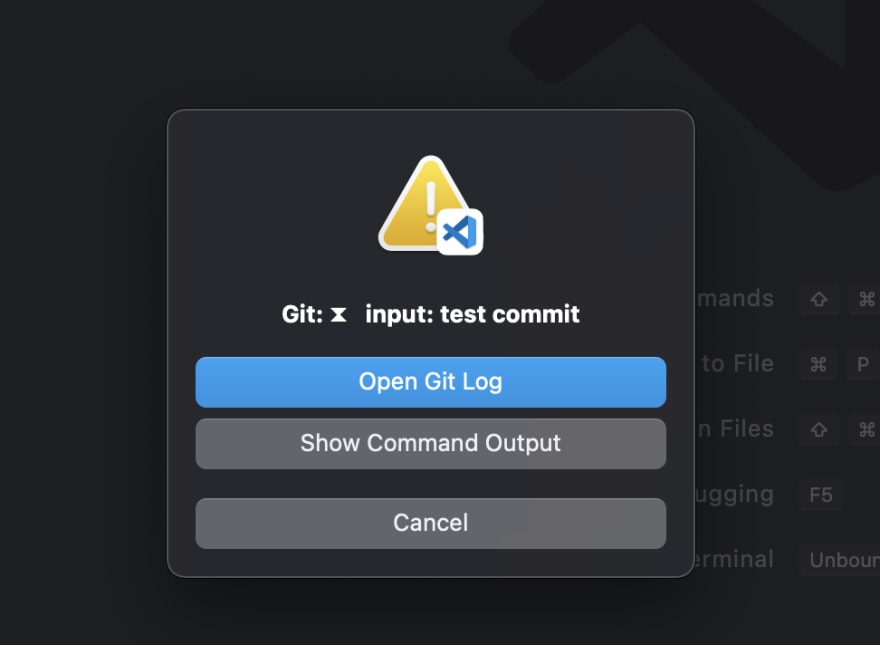Click the Debugging shortcut label
This screenshot has height=645, width=880.
(x=737, y=495)
